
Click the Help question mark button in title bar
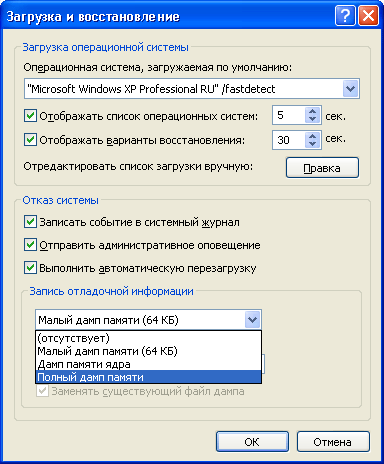coord(345,15)
